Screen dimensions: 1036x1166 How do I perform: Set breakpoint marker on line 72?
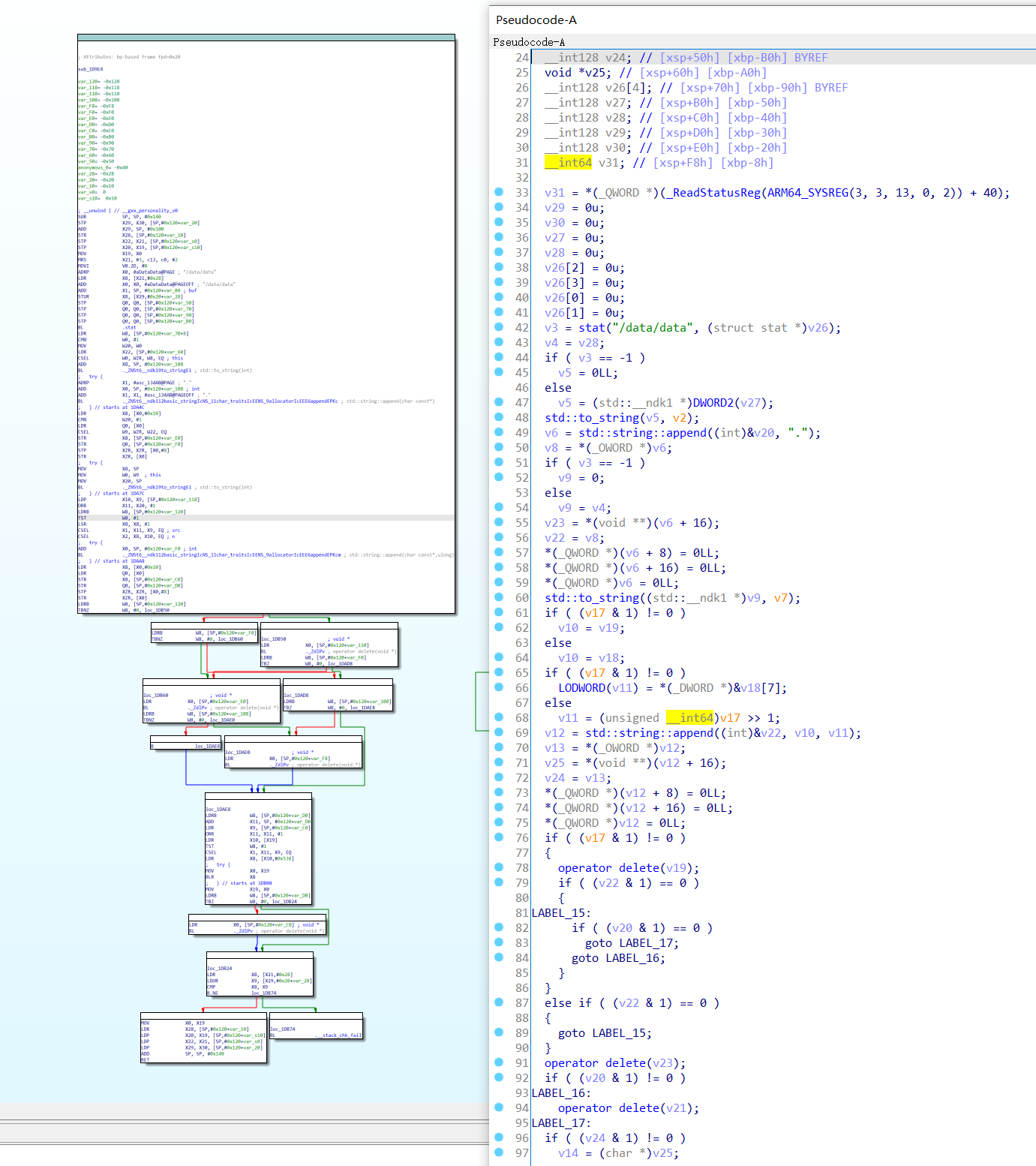click(499, 777)
